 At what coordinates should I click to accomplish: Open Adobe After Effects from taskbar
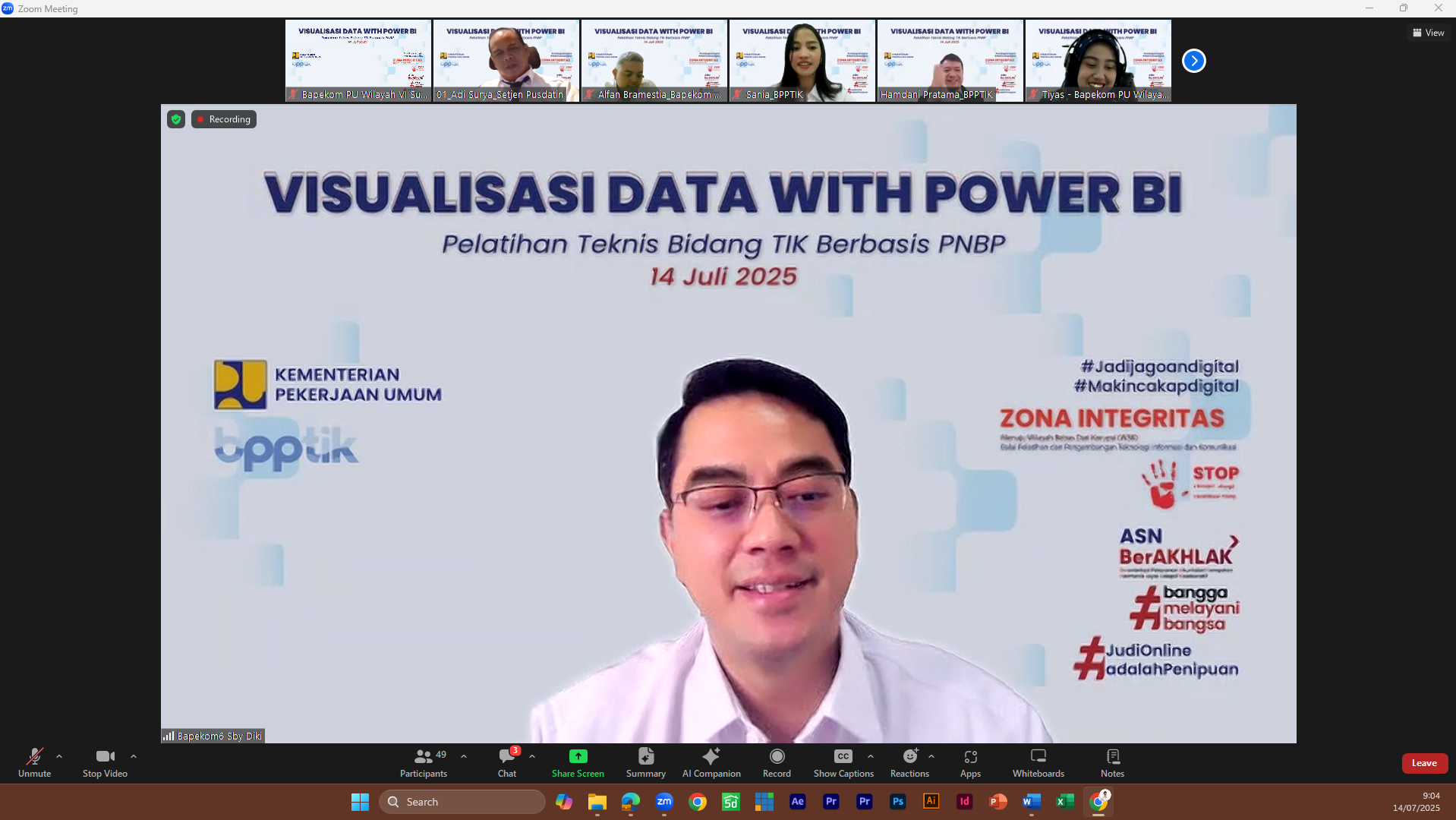tap(798, 802)
